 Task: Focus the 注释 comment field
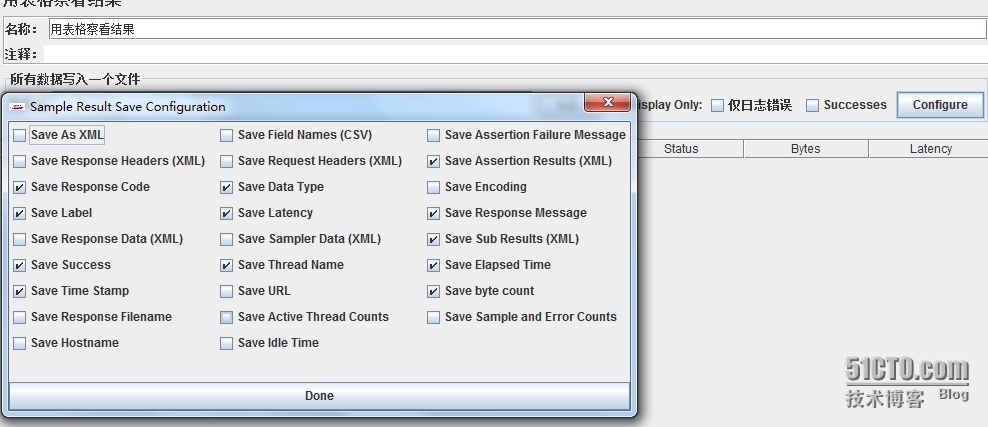[515, 54]
